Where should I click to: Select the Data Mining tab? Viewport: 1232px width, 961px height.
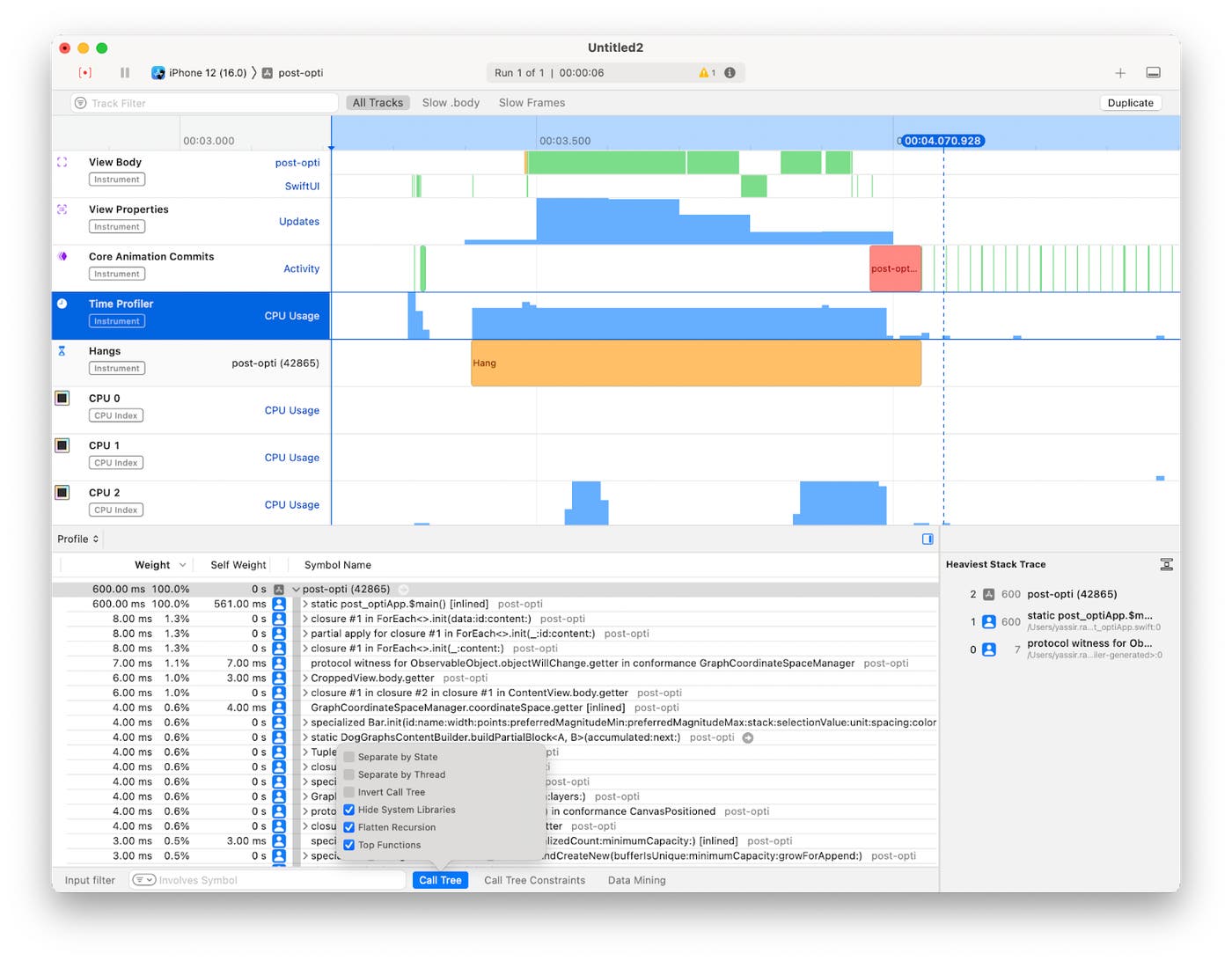pyautogui.click(x=635, y=880)
